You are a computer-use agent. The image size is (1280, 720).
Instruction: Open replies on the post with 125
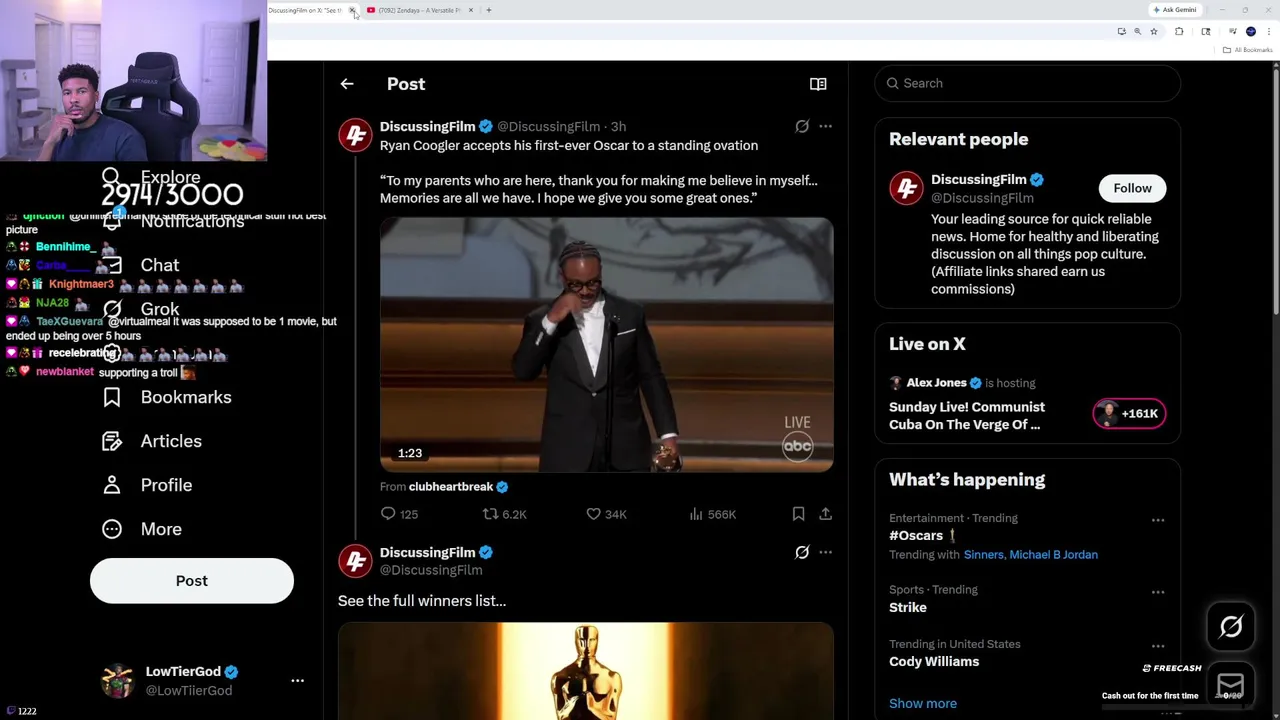point(399,514)
